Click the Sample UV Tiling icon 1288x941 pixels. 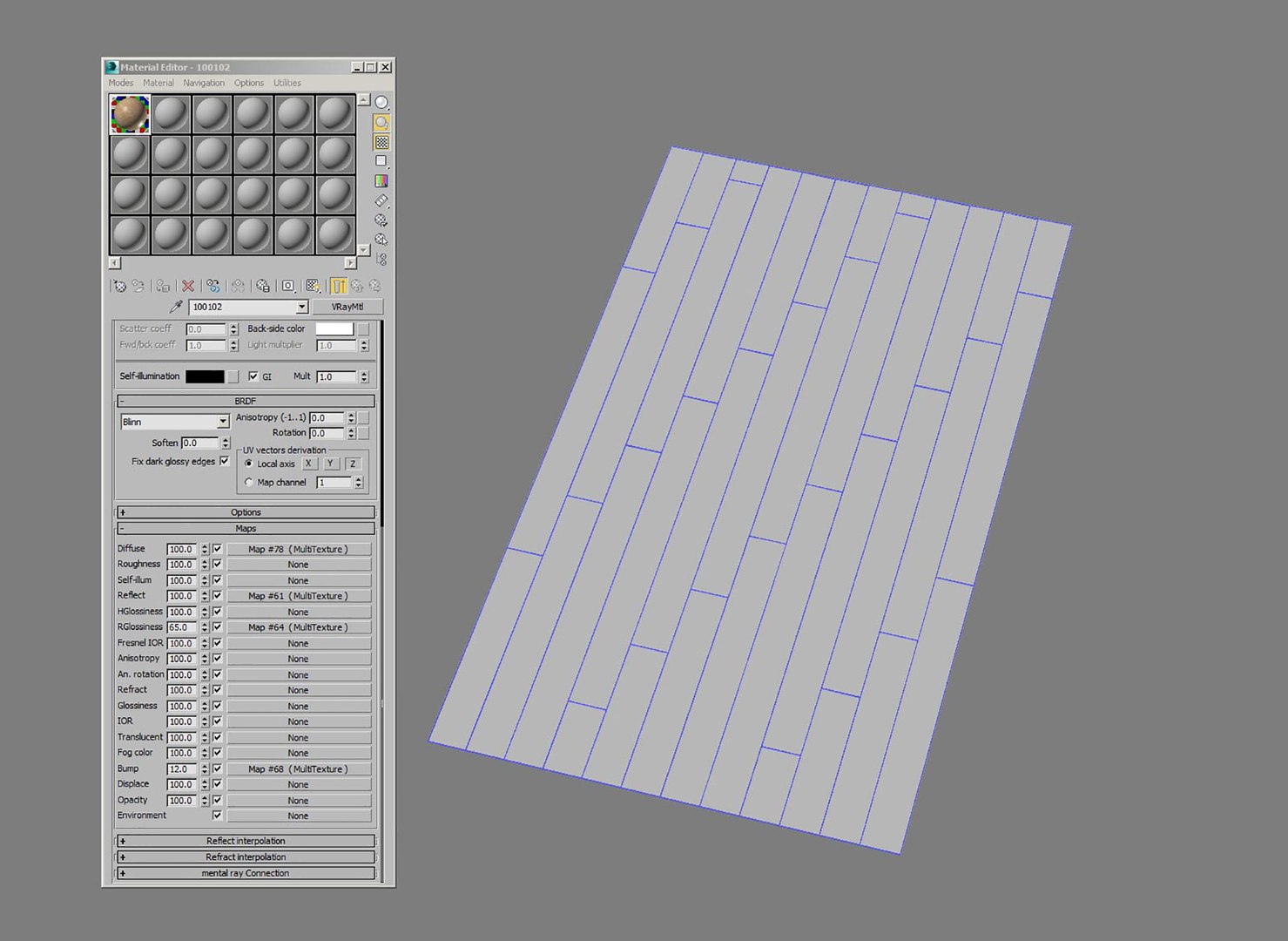pos(381,161)
